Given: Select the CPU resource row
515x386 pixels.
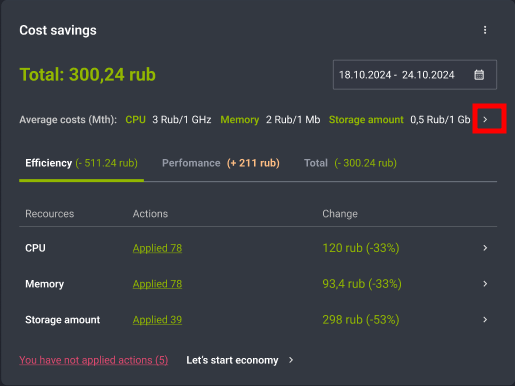Looking at the screenshot, I should 258,248.
